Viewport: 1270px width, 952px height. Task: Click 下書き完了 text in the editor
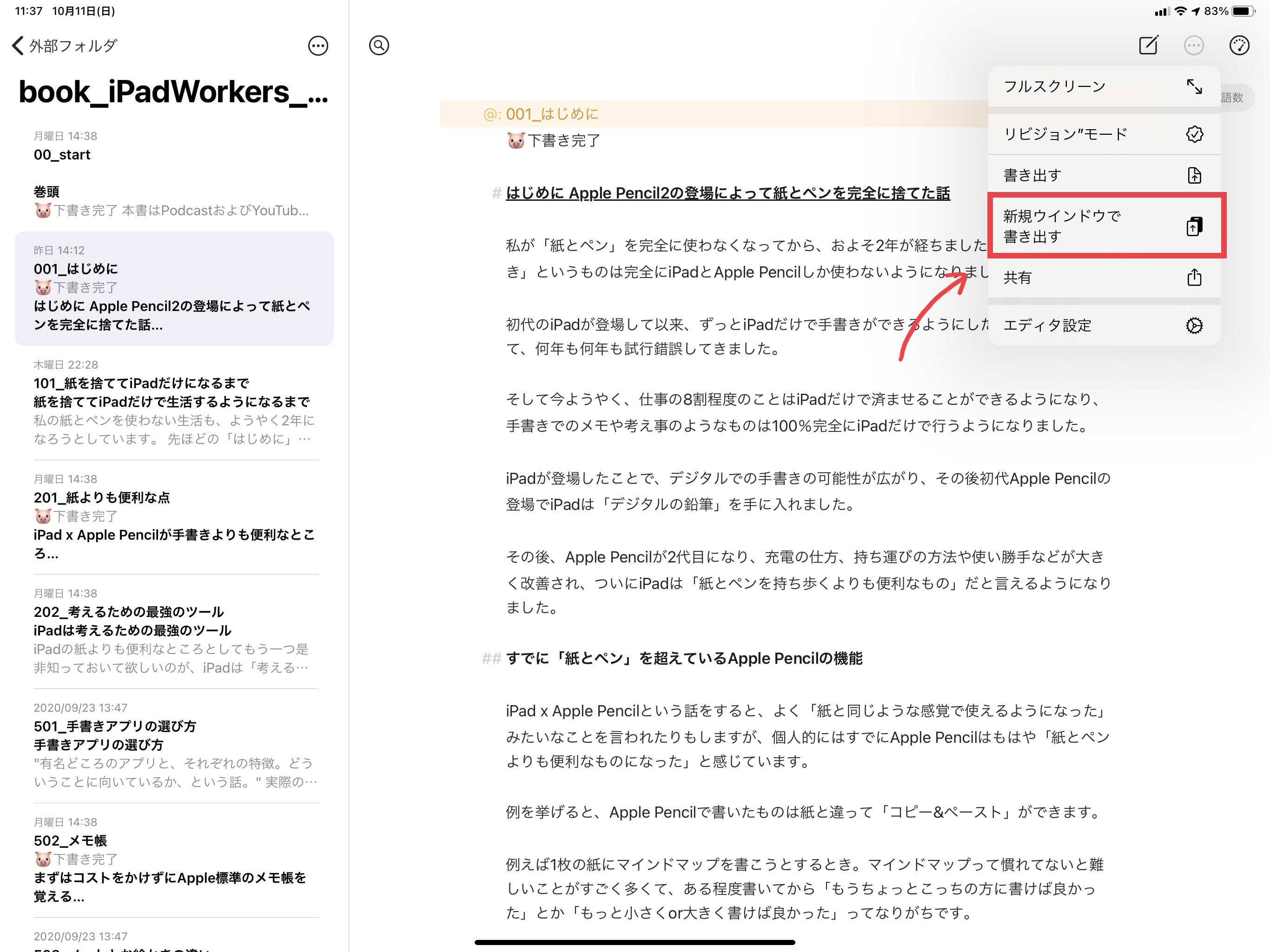pos(564,141)
